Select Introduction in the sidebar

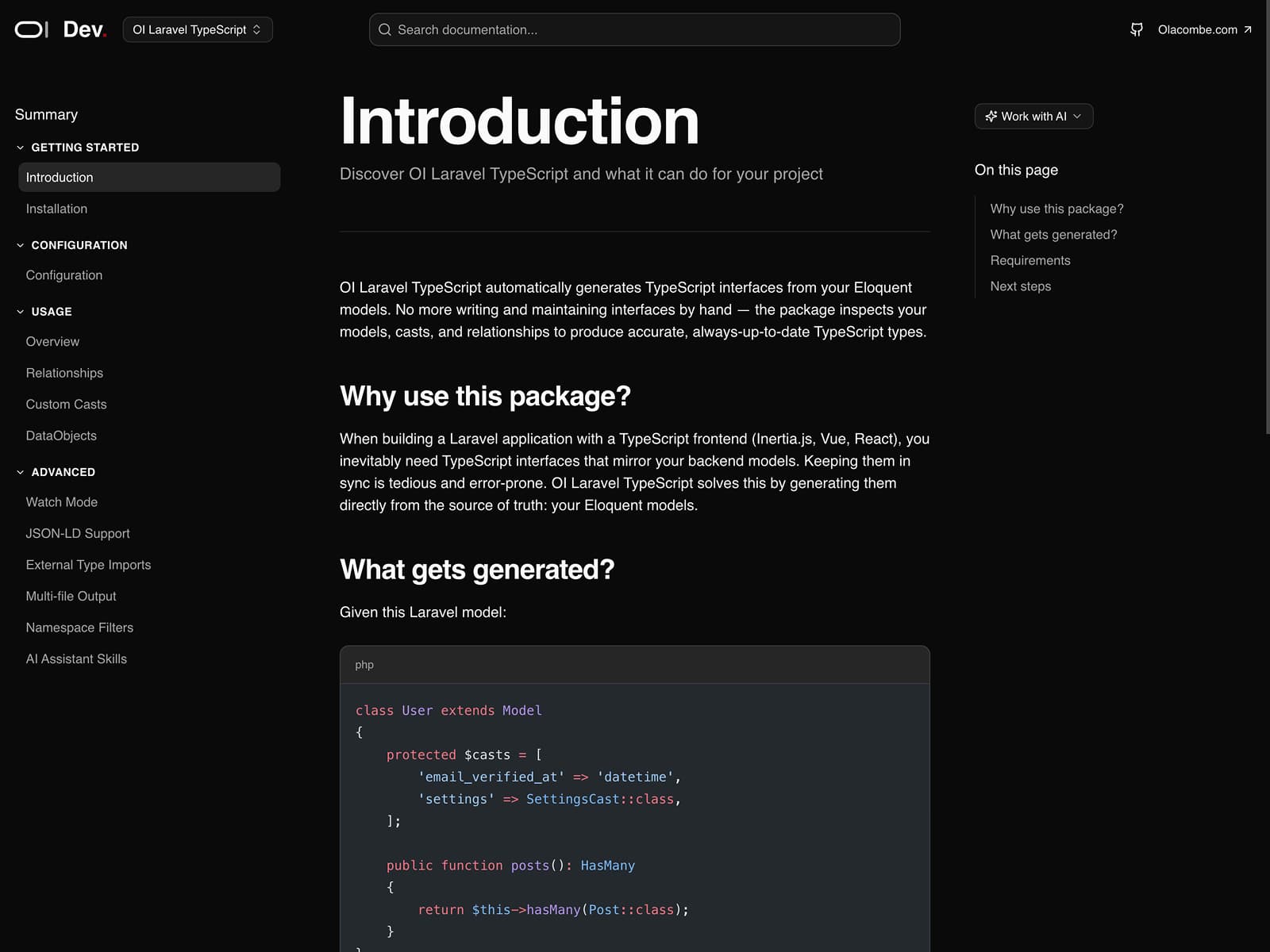point(149,177)
